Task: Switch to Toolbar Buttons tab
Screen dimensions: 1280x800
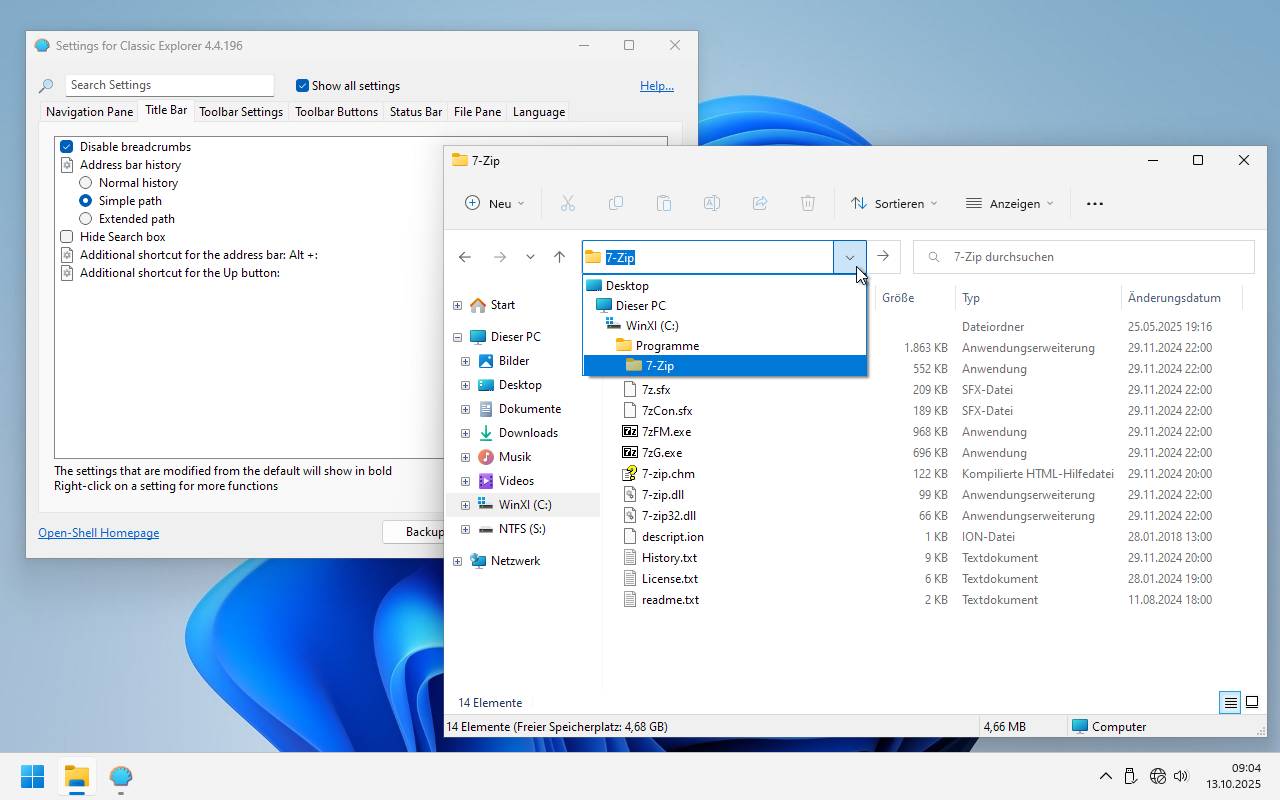Action: (336, 112)
